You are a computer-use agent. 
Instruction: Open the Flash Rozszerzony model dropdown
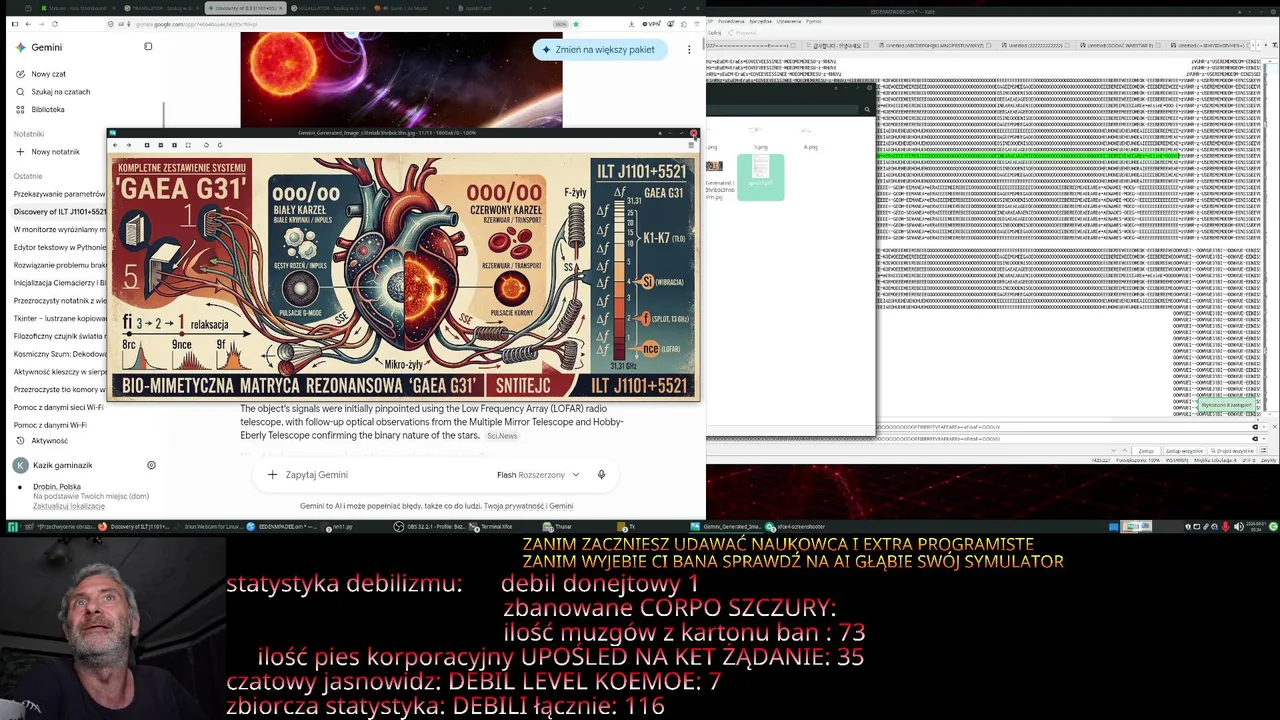click(x=538, y=475)
